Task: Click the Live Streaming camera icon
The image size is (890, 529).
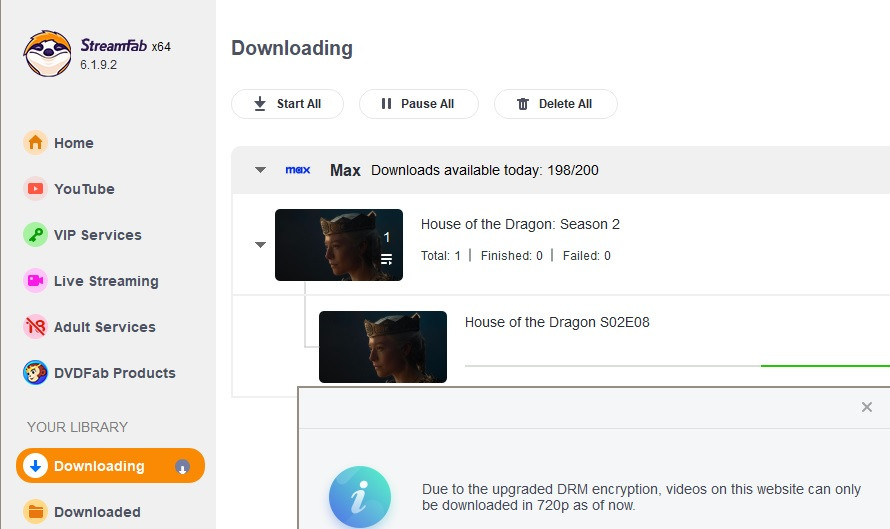Action: coord(36,281)
